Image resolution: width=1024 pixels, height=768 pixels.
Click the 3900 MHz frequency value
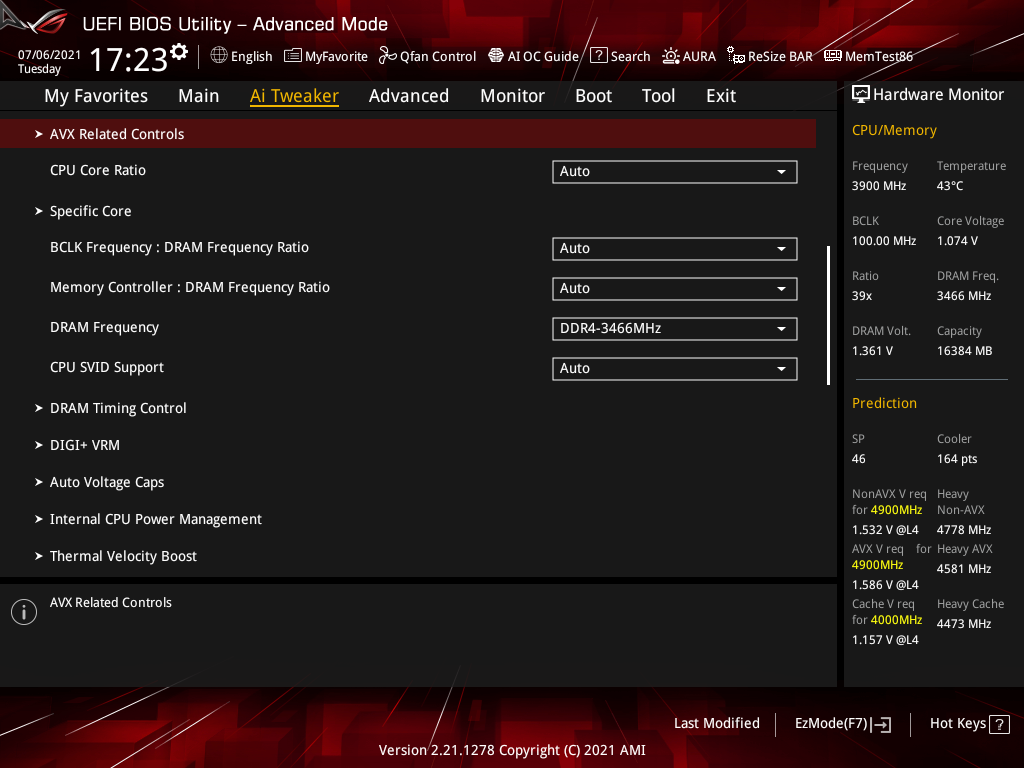pos(879,186)
